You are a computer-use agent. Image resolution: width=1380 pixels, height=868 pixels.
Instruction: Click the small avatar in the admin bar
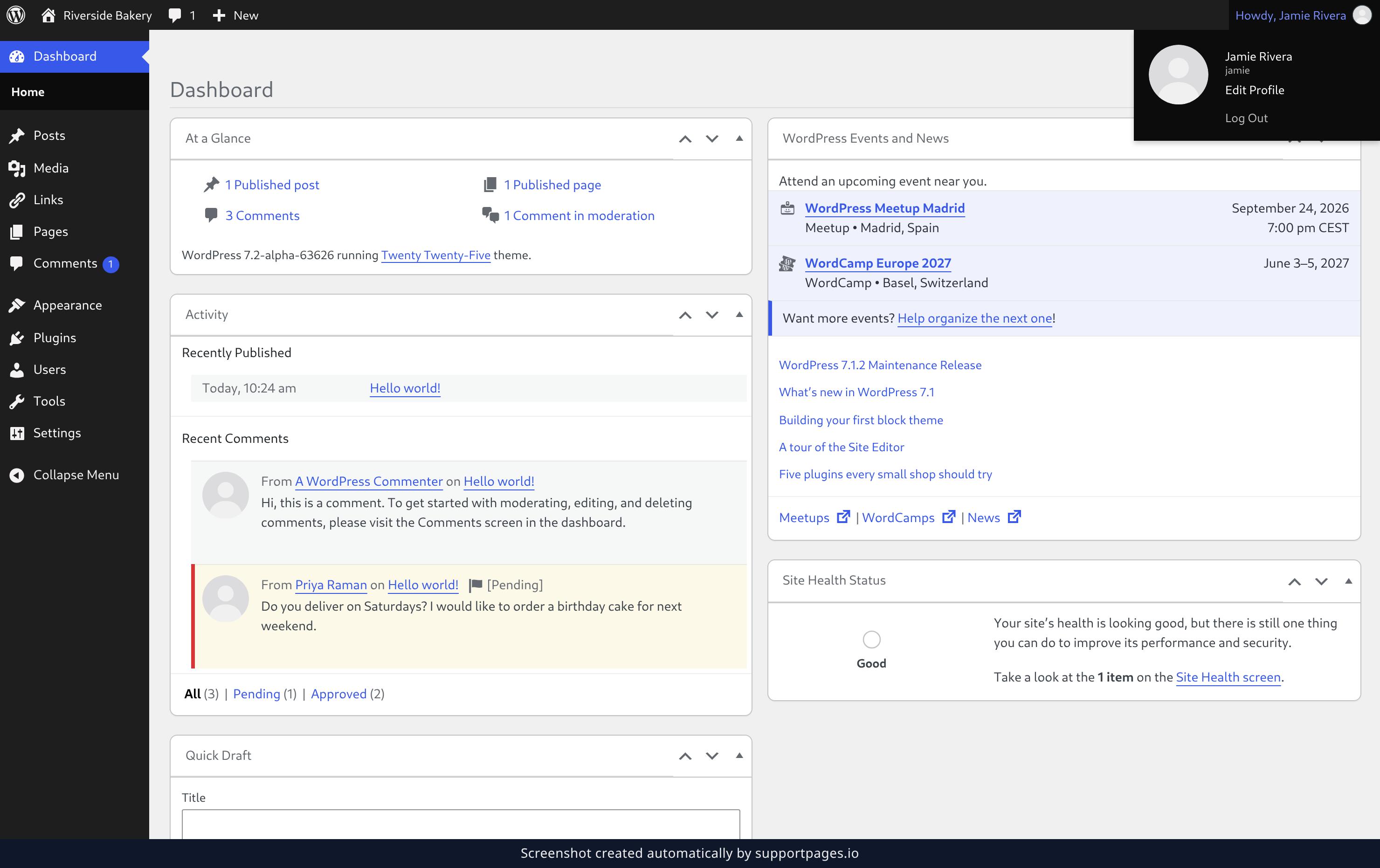point(1362,15)
